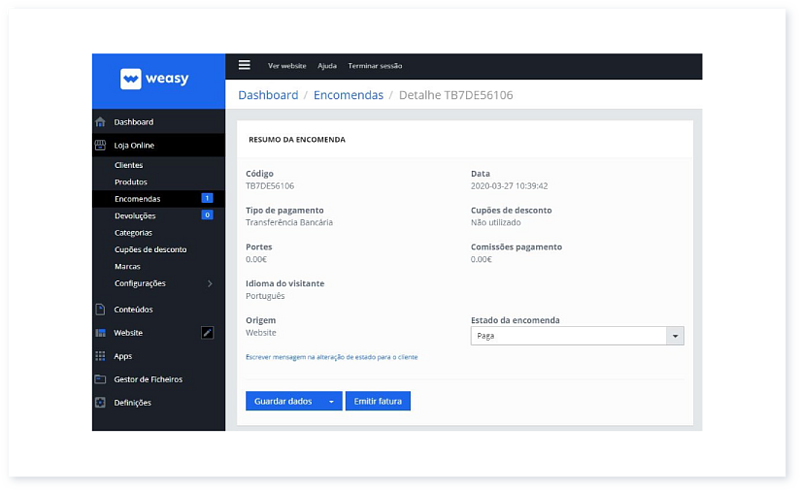Click the Detalhe TB7DE56106 breadcrumb text
Screen dimensions: 800x491
coord(456,95)
